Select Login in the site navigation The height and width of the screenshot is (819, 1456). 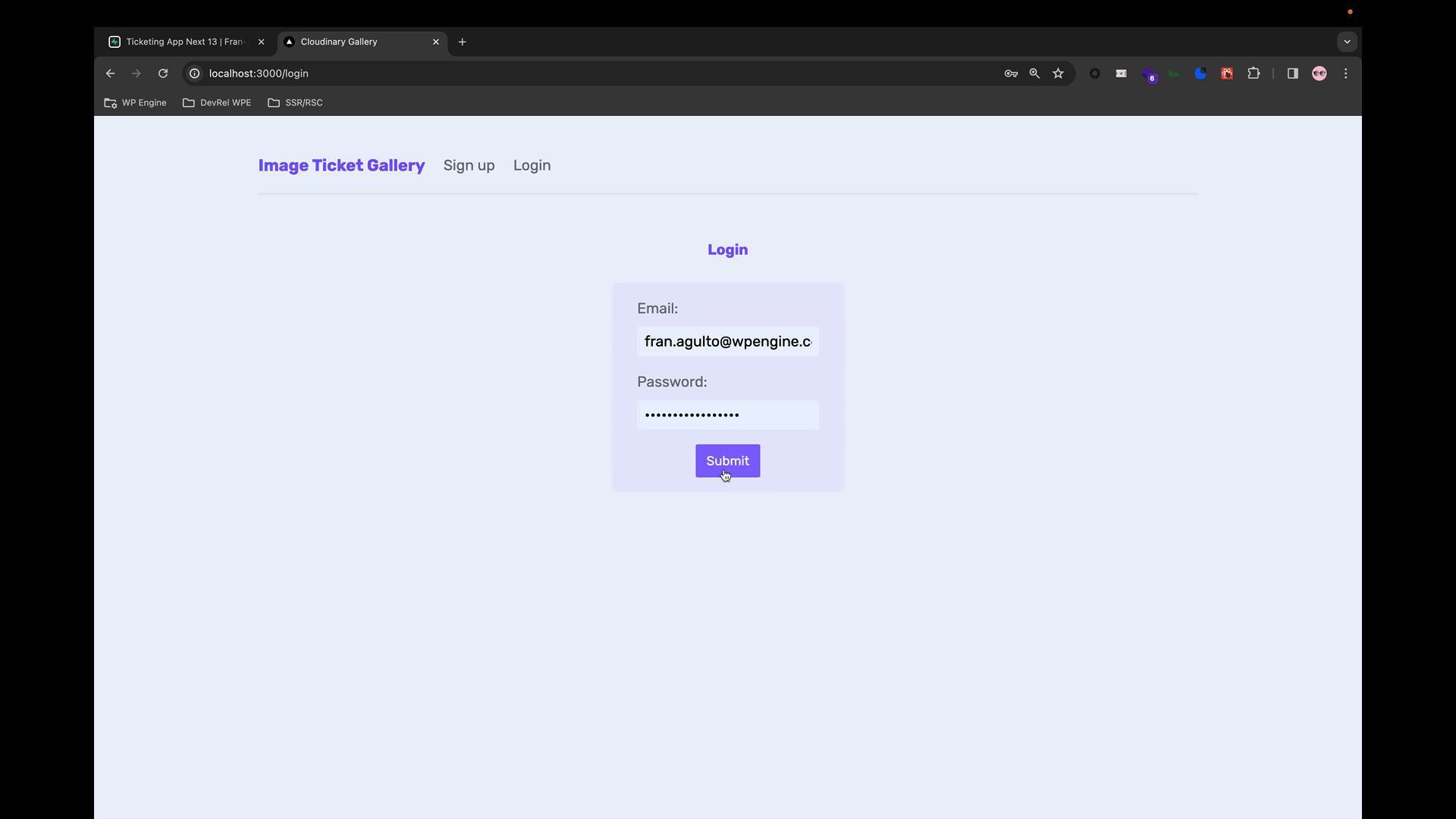(532, 165)
